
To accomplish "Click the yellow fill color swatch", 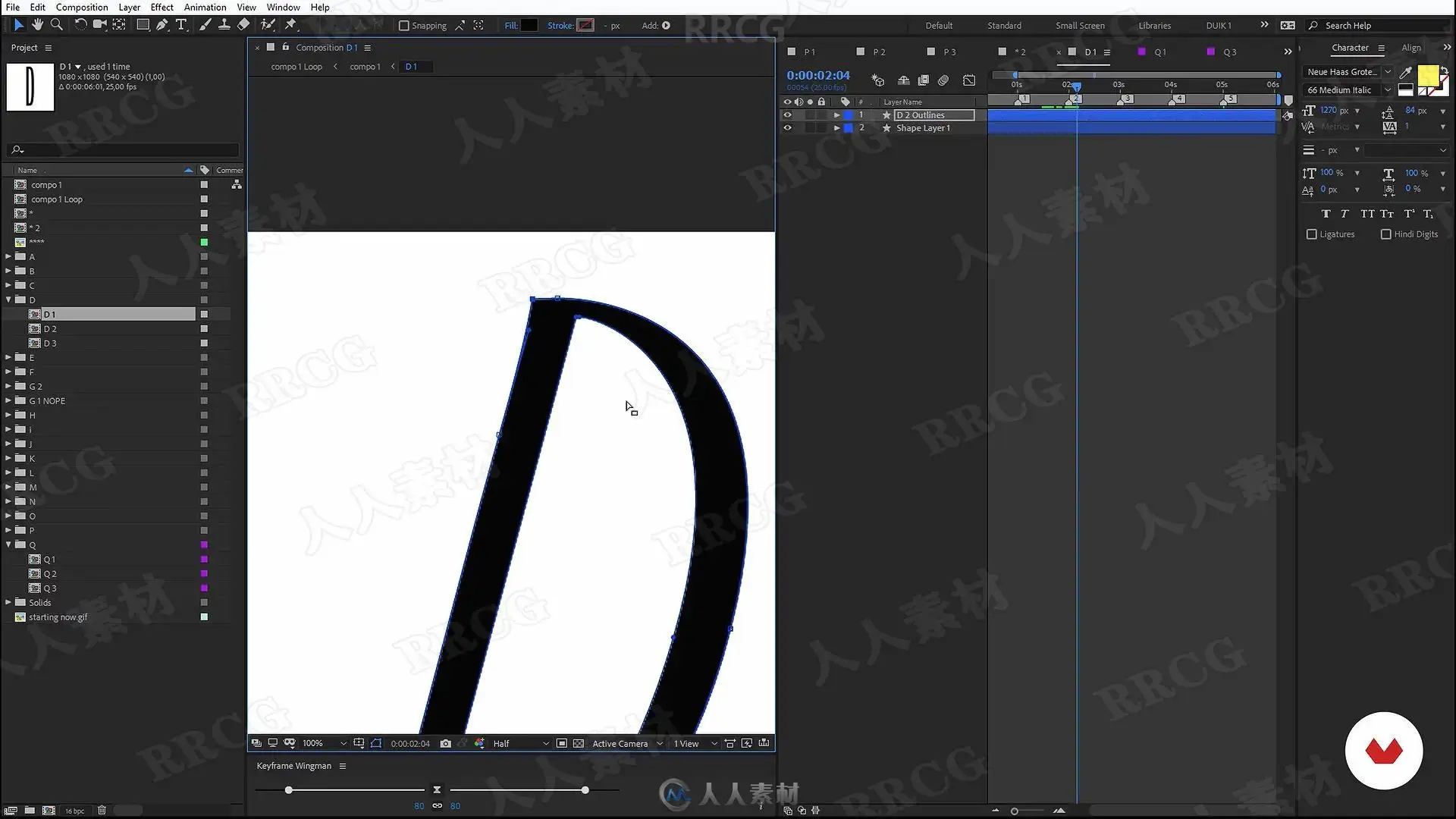I will [x=1427, y=74].
